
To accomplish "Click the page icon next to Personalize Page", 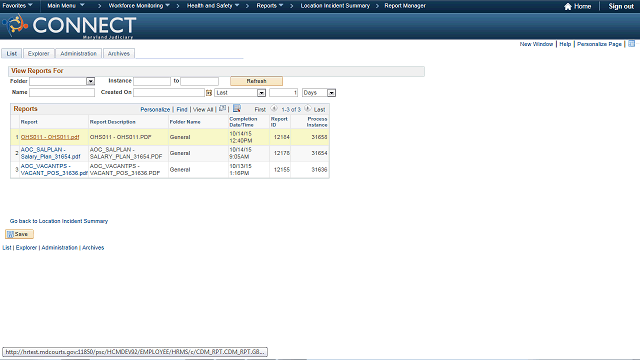I will (631, 44).
